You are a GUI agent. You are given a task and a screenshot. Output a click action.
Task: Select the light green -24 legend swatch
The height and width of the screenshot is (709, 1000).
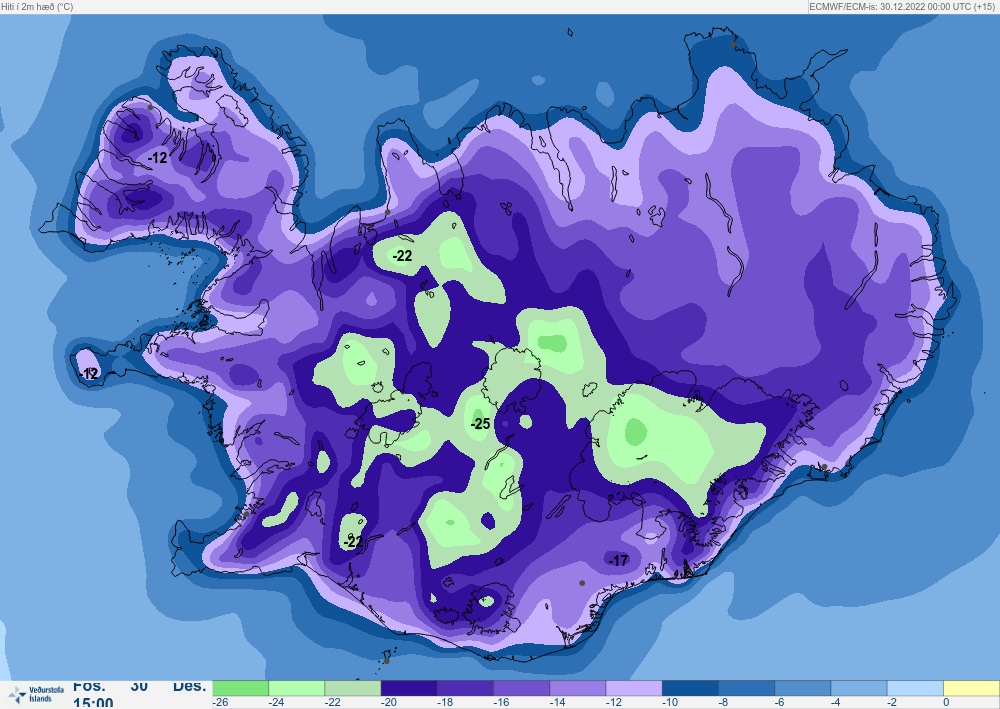click(297, 688)
